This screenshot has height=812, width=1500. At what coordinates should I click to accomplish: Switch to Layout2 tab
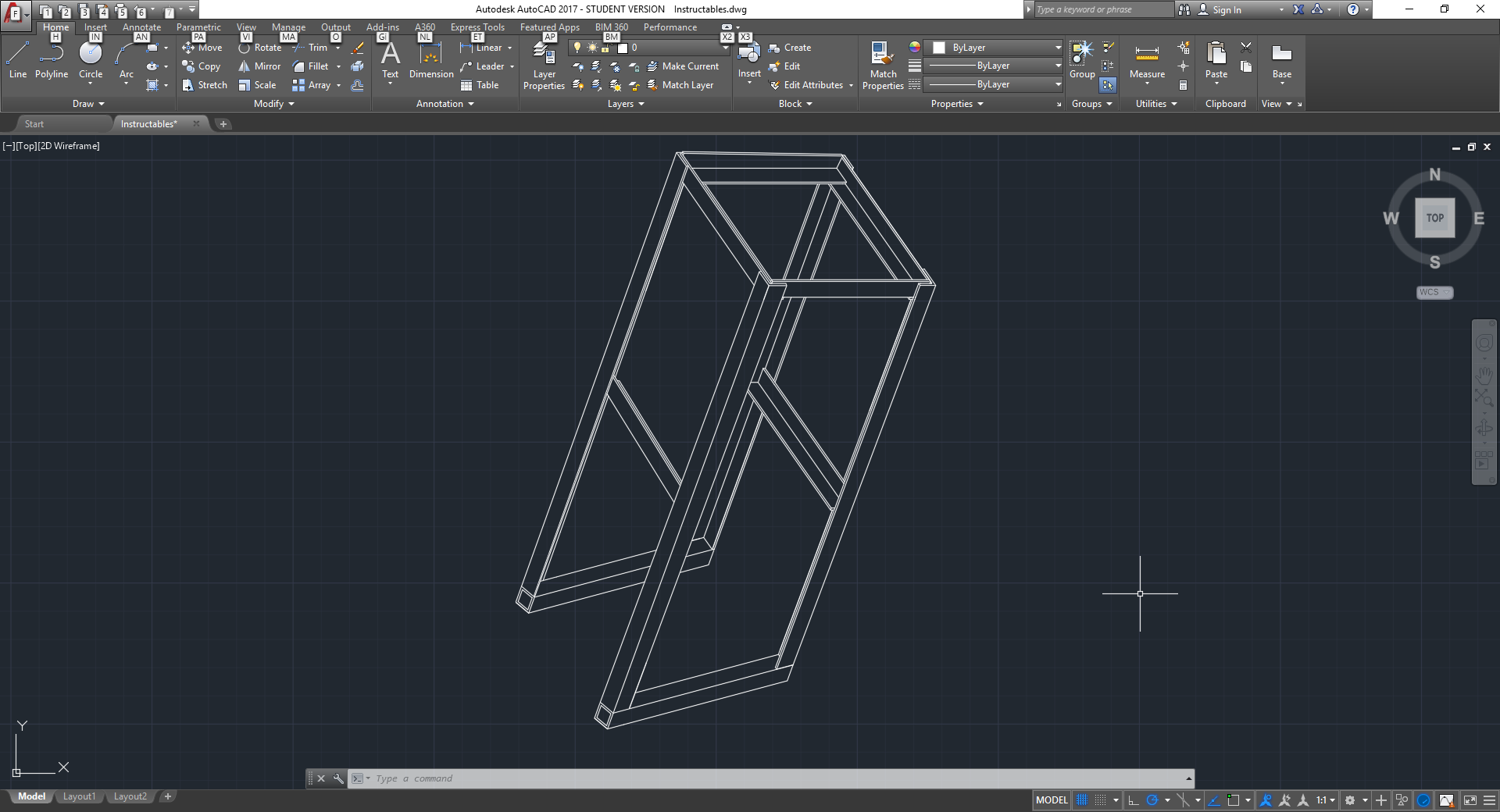(x=130, y=796)
